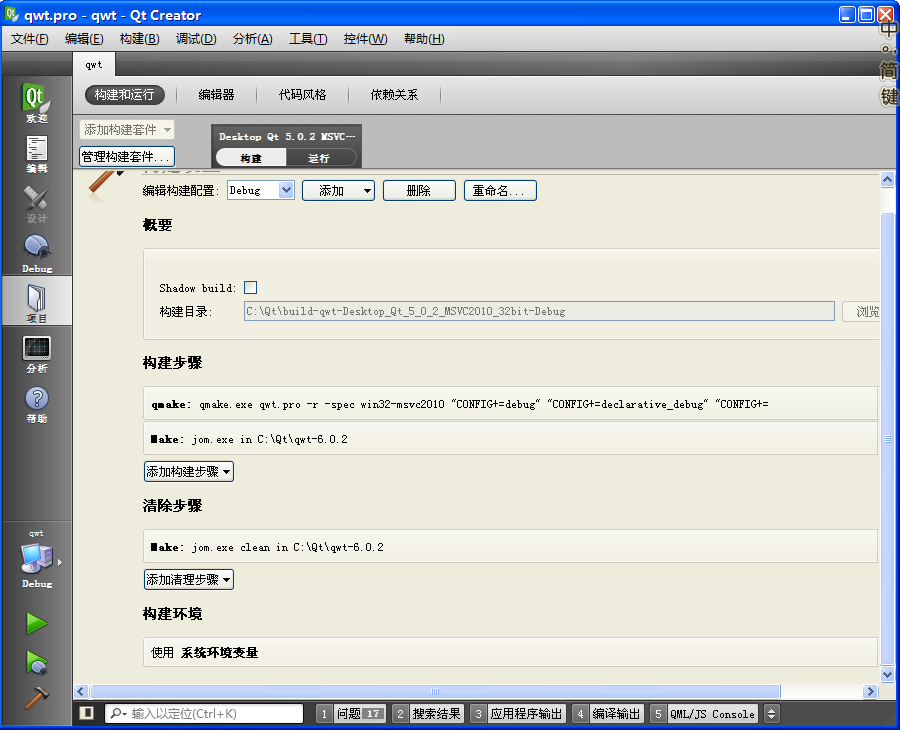Screen dimensions: 900x730
Task: Click the horizontal scrollbar right arrow
Action: [870, 692]
